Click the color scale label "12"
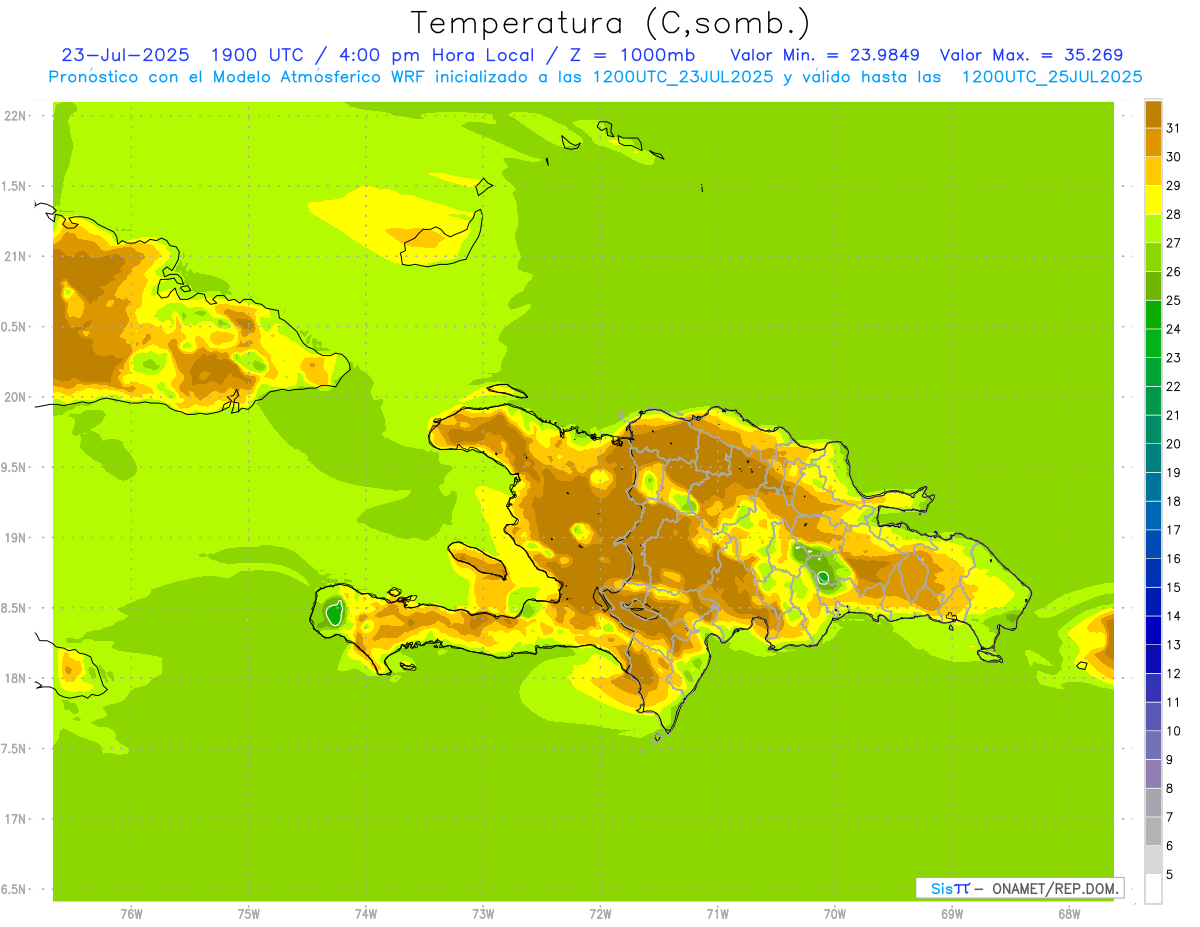 pos(1173,674)
